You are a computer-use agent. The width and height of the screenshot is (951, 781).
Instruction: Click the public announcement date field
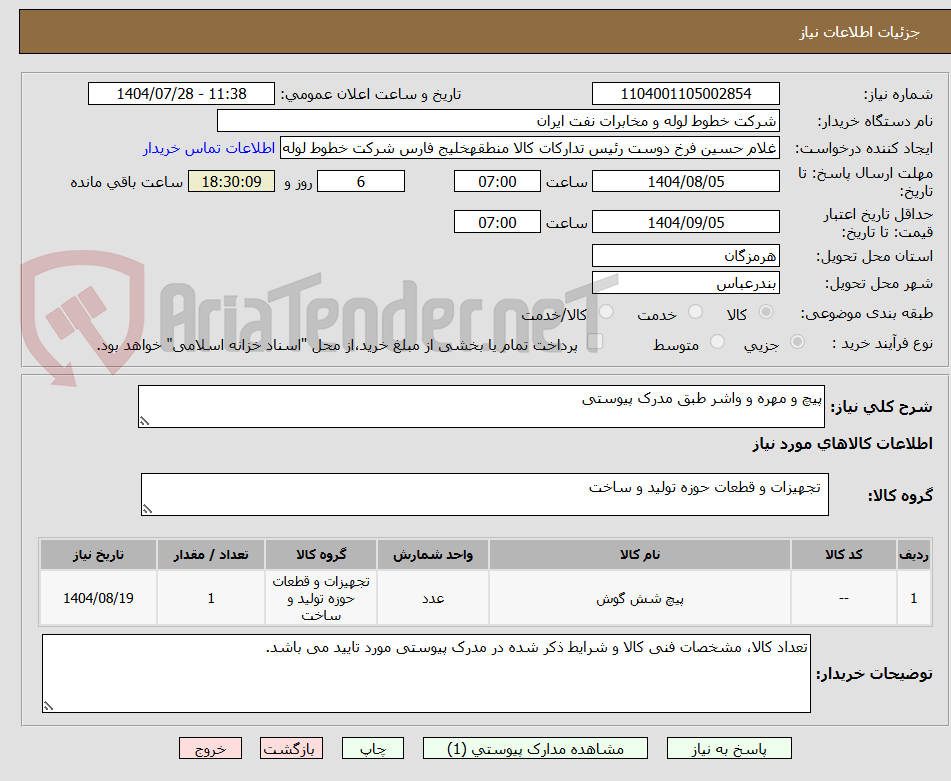coord(183,93)
